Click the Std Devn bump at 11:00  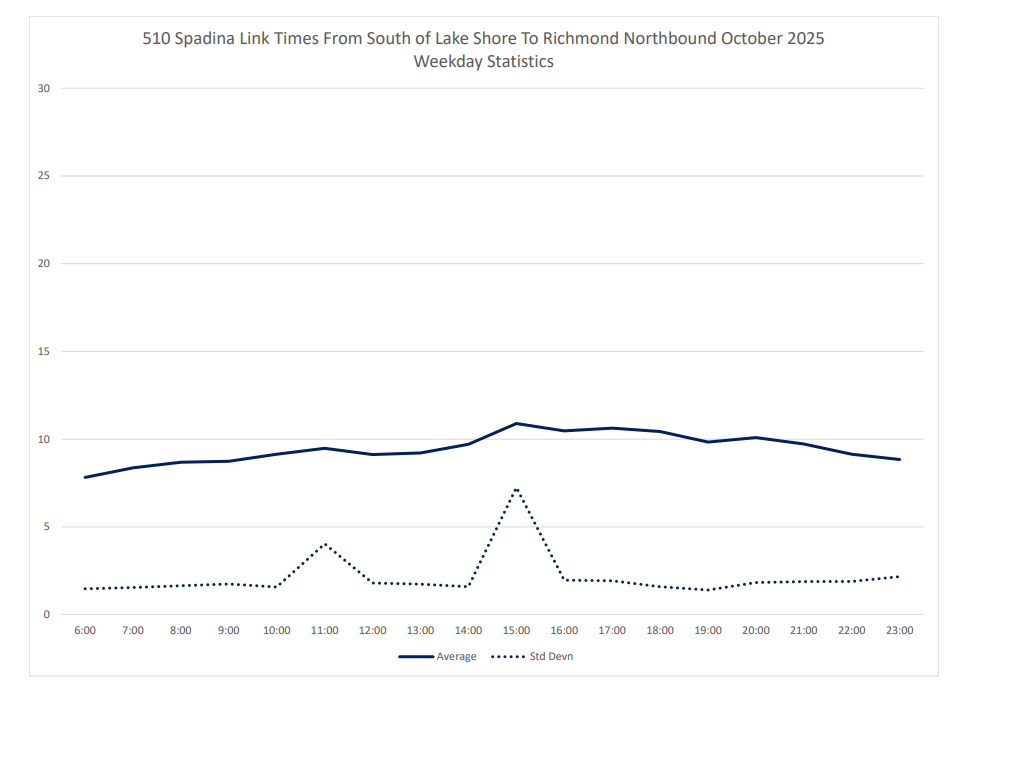pyautogui.click(x=325, y=544)
